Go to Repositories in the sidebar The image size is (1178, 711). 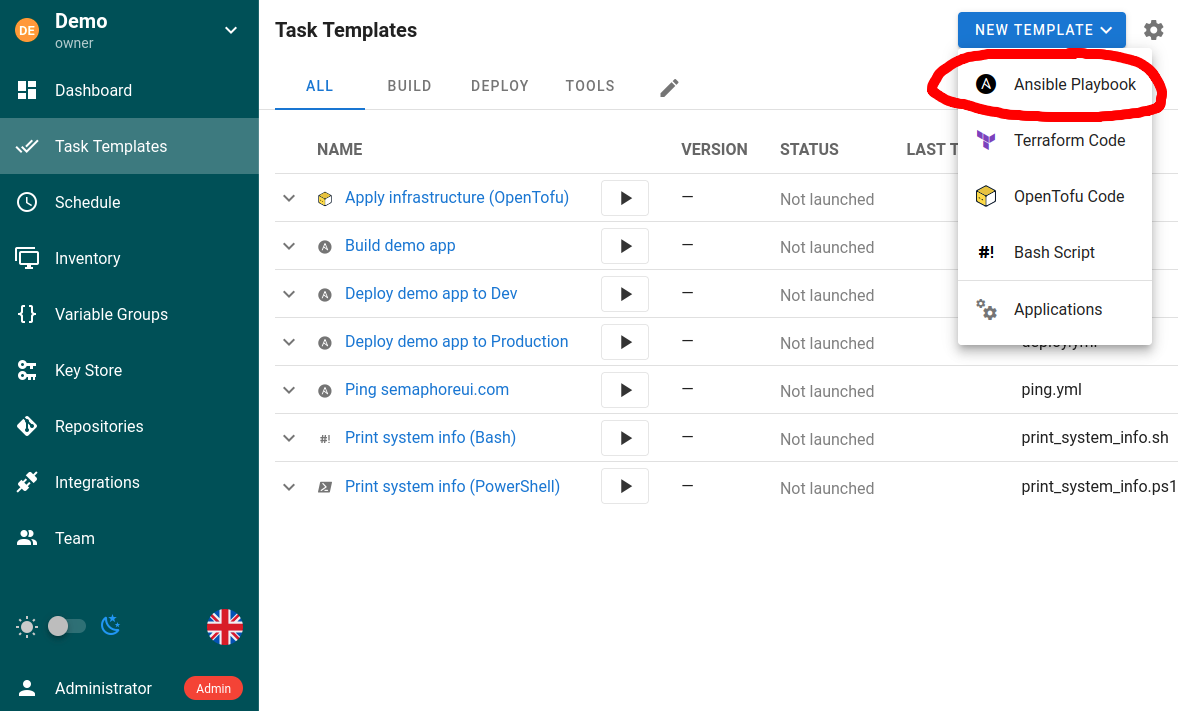click(99, 426)
